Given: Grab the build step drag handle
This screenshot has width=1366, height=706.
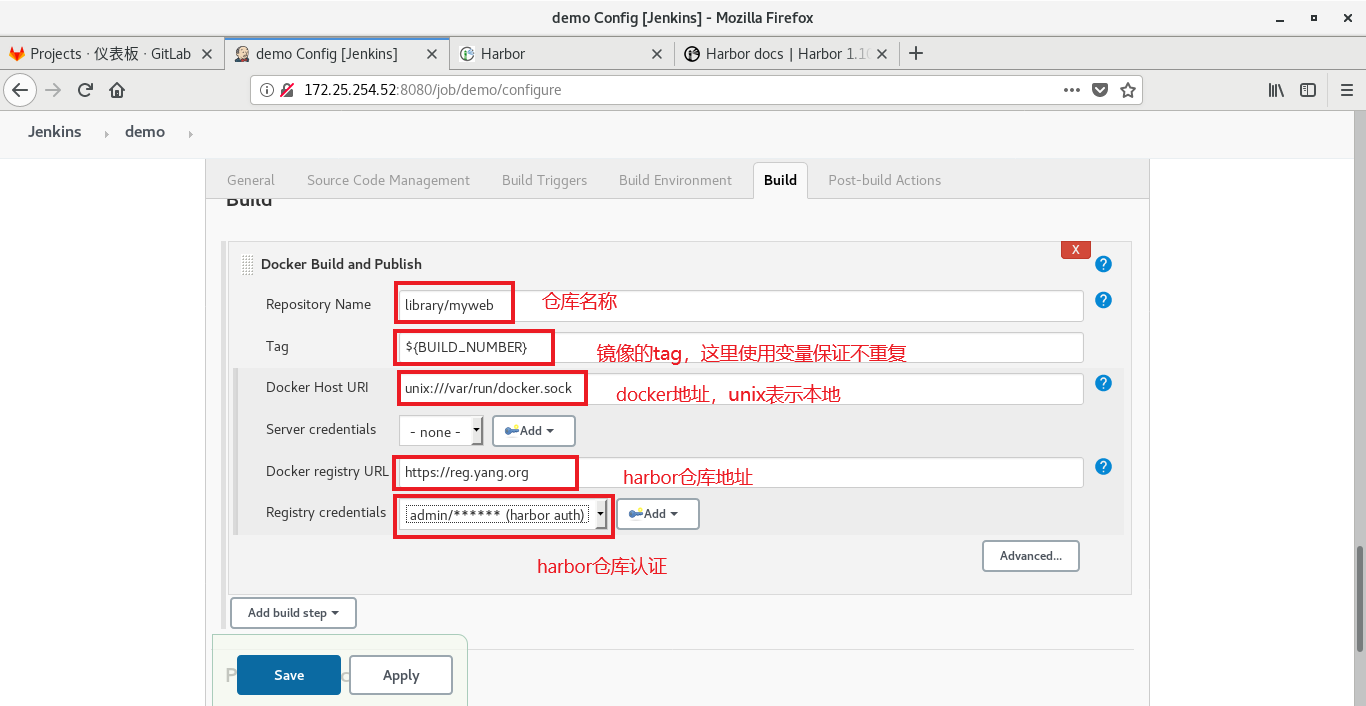Looking at the screenshot, I should (247, 264).
